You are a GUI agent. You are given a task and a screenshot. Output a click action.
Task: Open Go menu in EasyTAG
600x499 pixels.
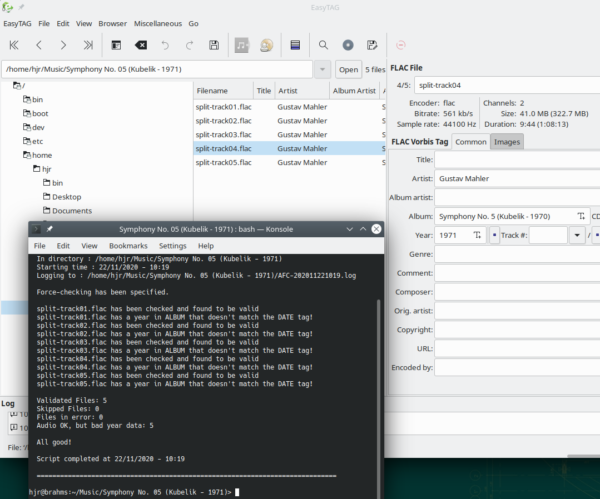click(193, 23)
